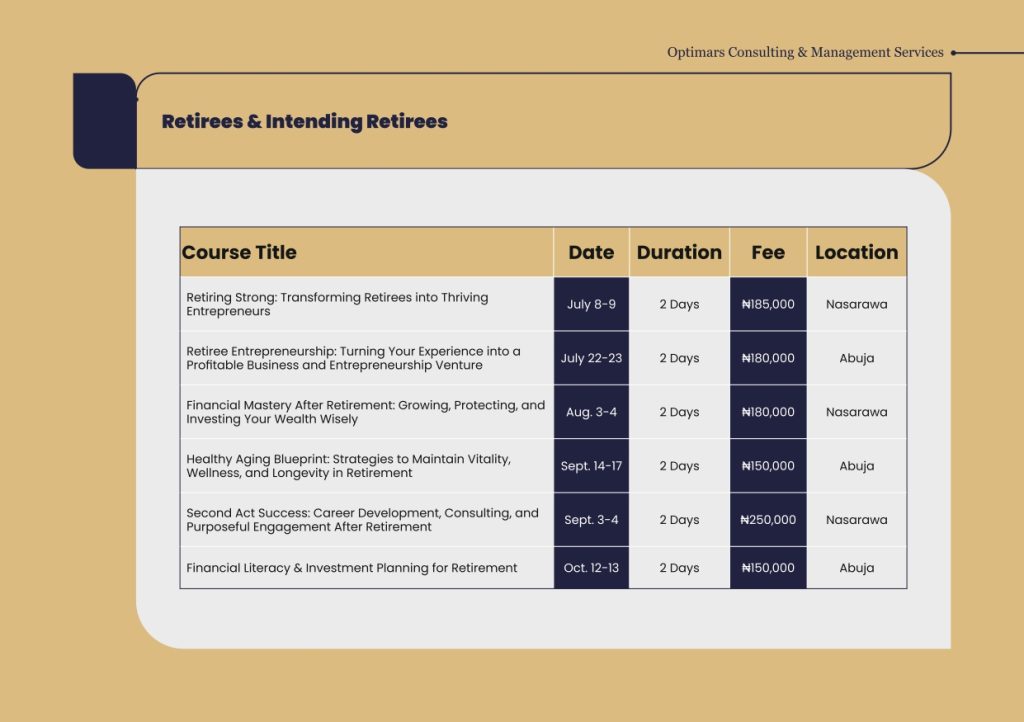Click the ₦180,000 fee for Retiree Entrepreneurship
Image resolution: width=1024 pixels, height=722 pixels.
click(768, 358)
